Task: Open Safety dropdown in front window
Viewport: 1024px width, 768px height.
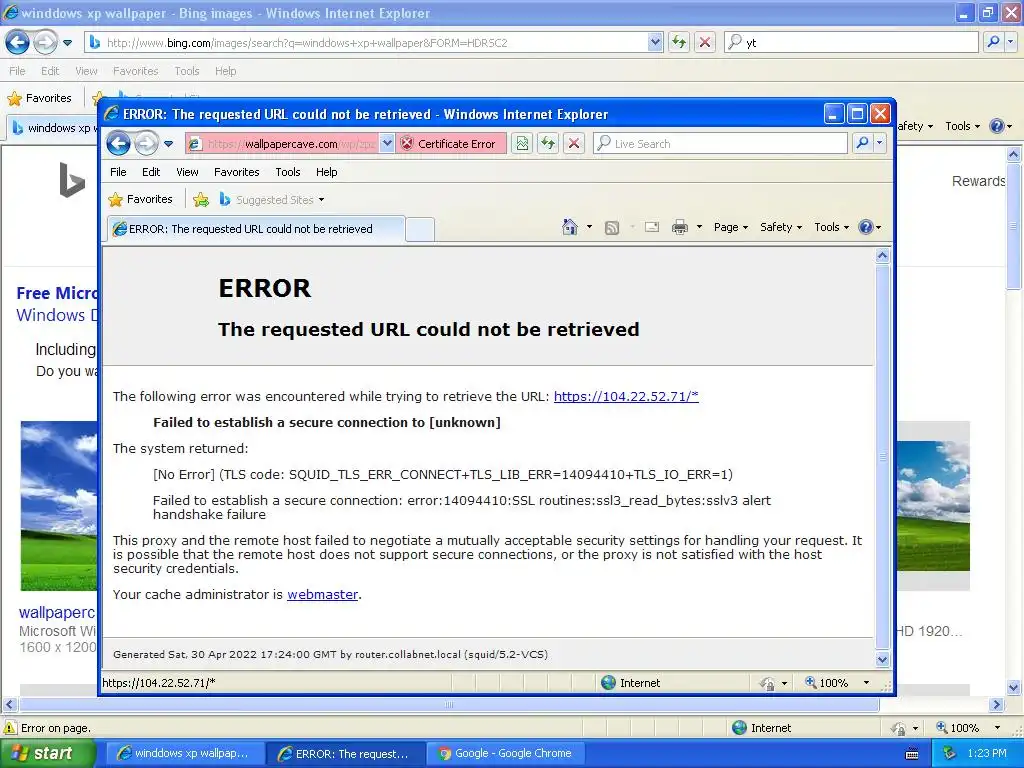Action: pyautogui.click(x=780, y=227)
